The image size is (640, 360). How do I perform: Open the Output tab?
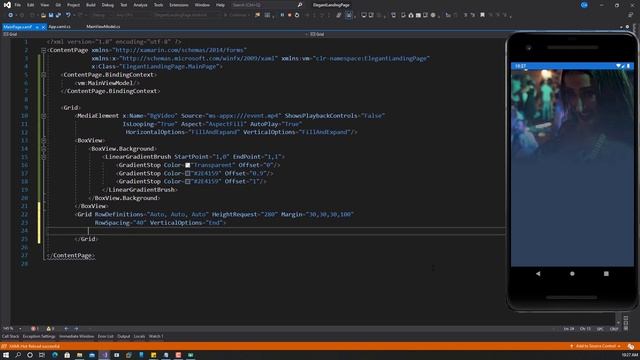coord(124,336)
